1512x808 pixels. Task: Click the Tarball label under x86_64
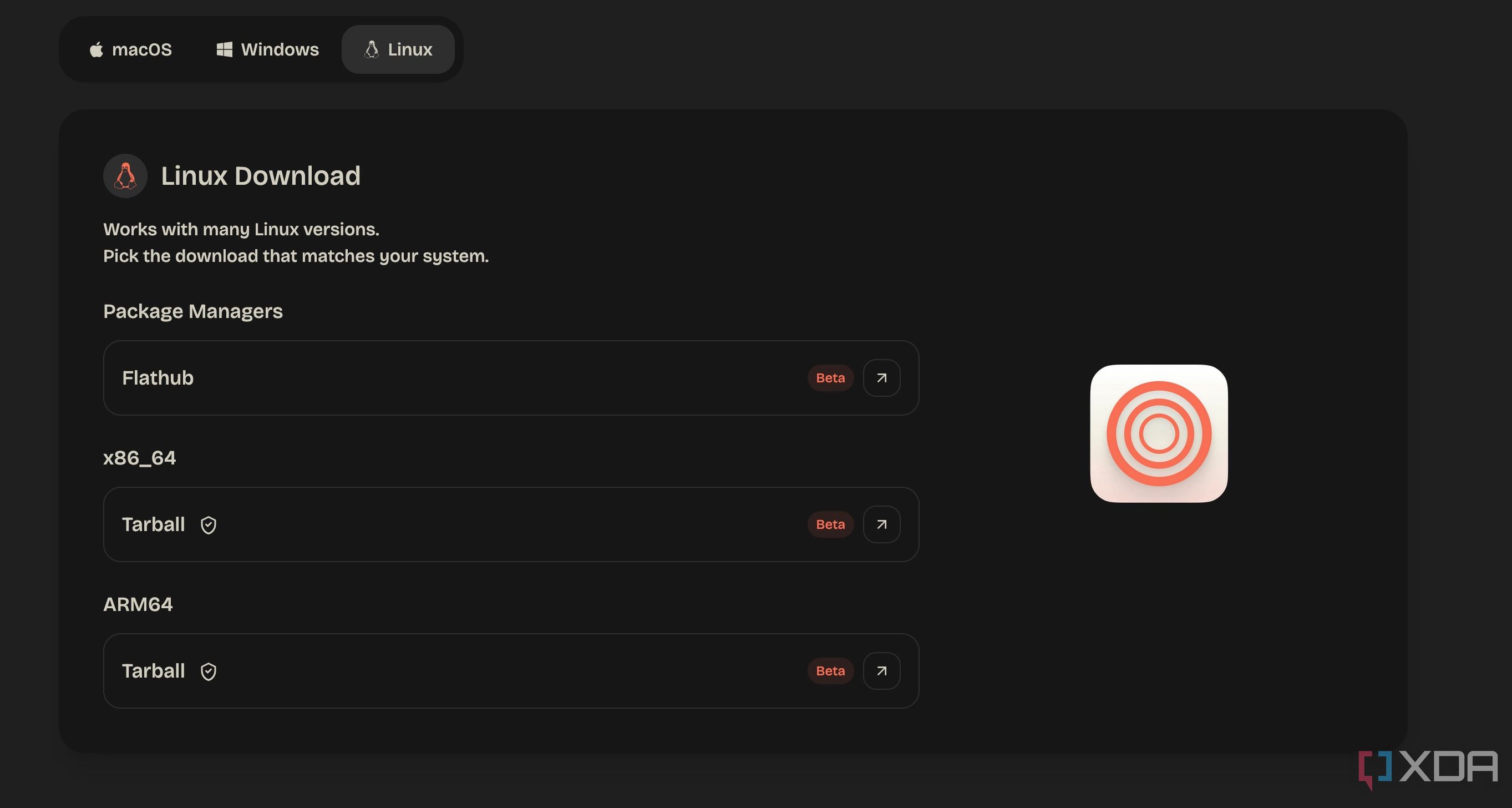[x=153, y=524]
